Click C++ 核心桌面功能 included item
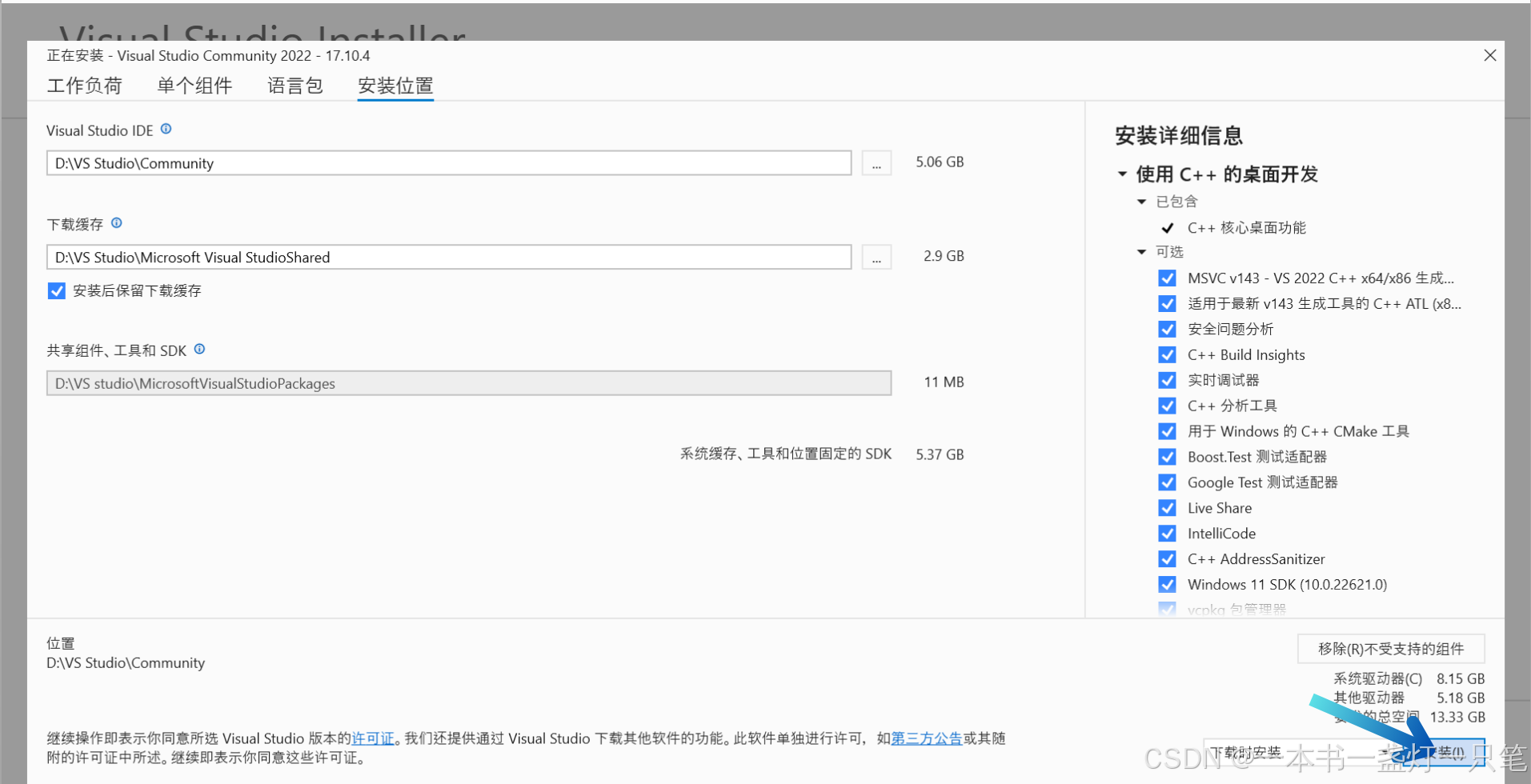1531x784 pixels. [x=1246, y=228]
